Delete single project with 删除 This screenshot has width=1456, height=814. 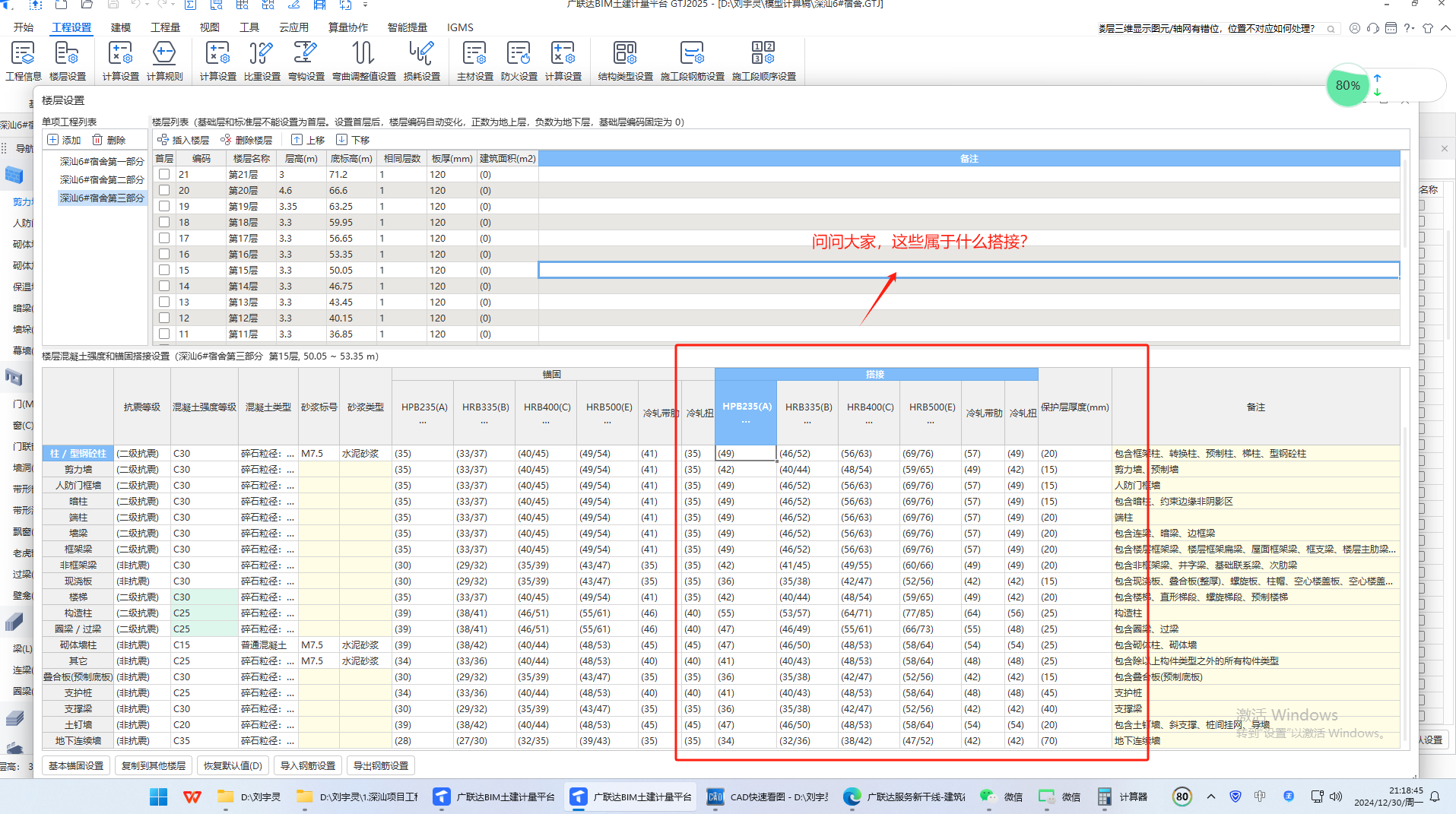(x=109, y=140)
